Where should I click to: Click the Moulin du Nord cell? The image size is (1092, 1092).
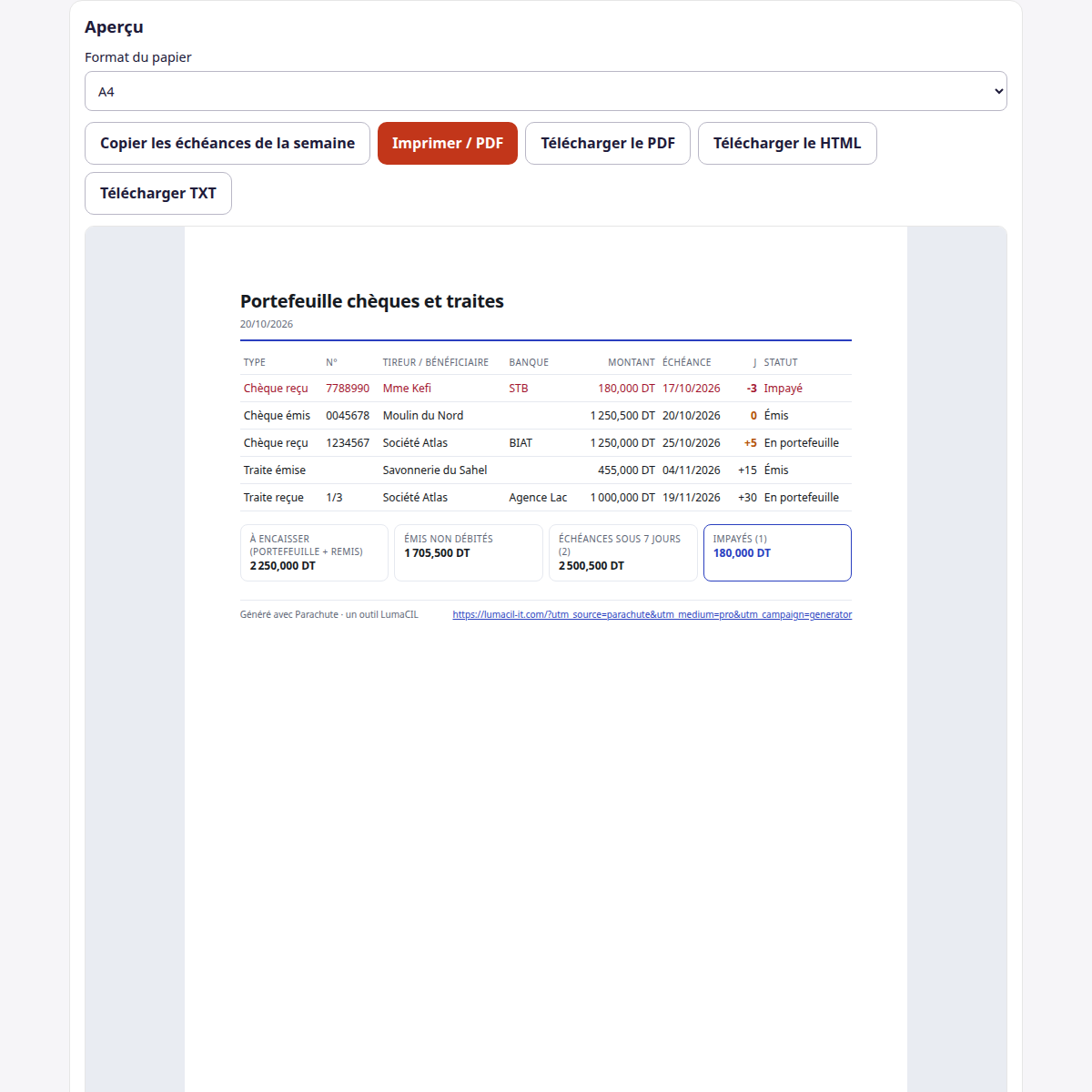[x=423, y=416]
